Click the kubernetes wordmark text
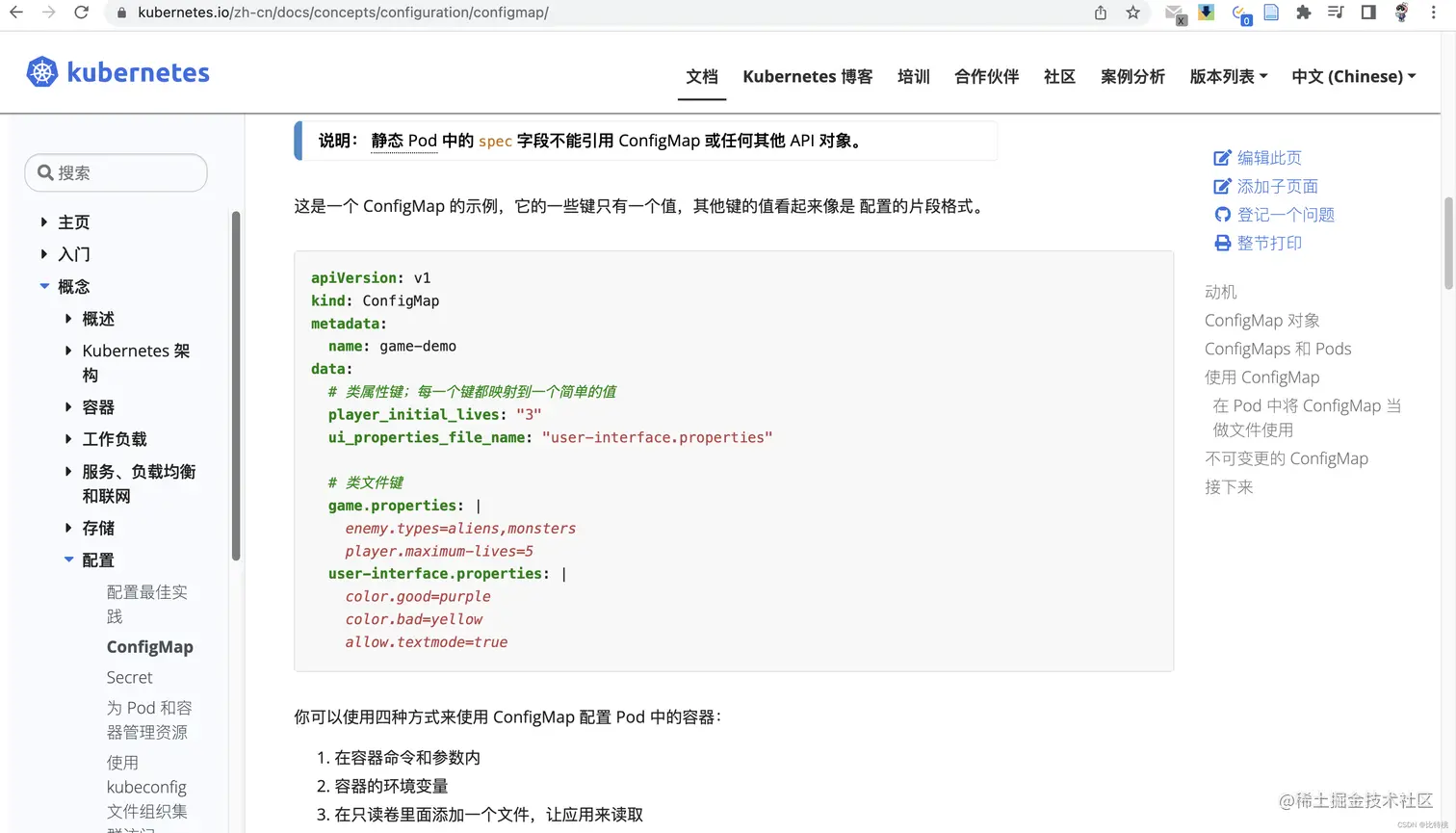Image resolution: width=1456 pixels, height=833 pixels. coord(139,72)
